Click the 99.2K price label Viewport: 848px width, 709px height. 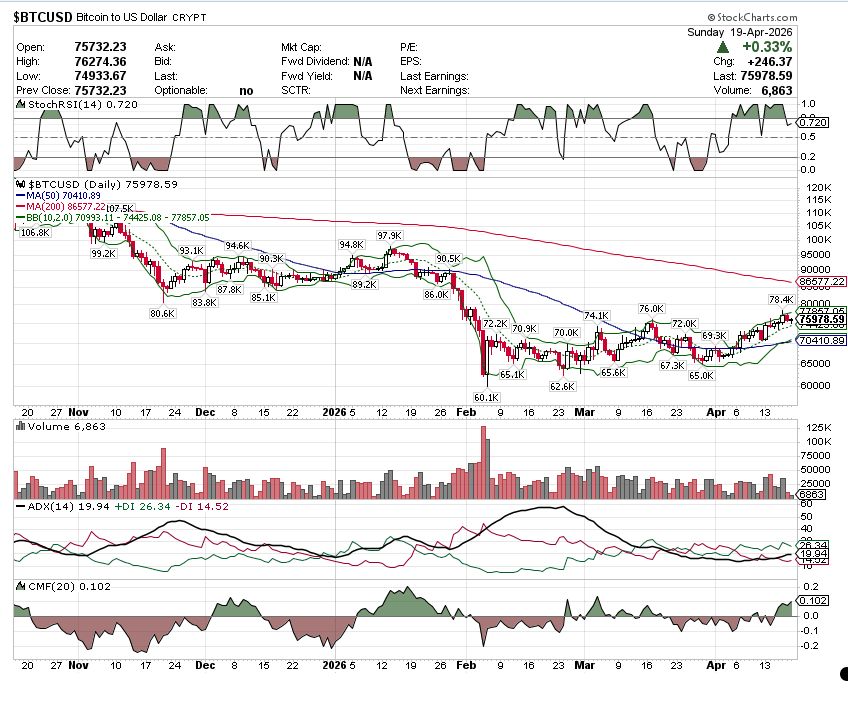pyautogui.click(x=103, y=253)
